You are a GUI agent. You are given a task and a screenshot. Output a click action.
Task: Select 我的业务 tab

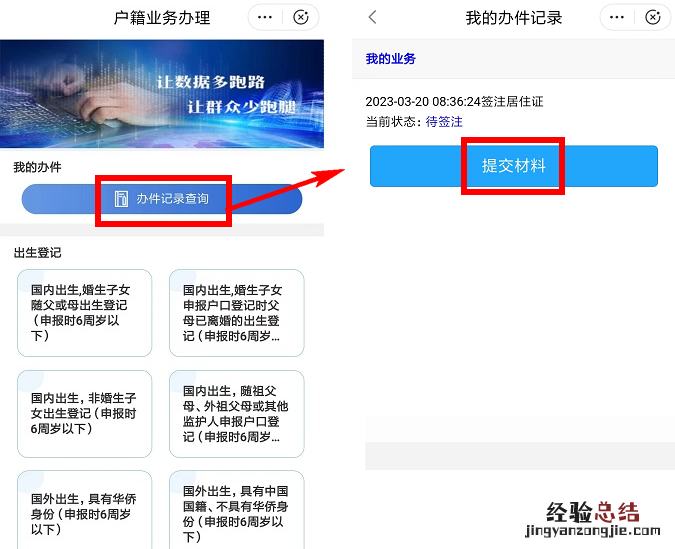click(x=390, y=59)
